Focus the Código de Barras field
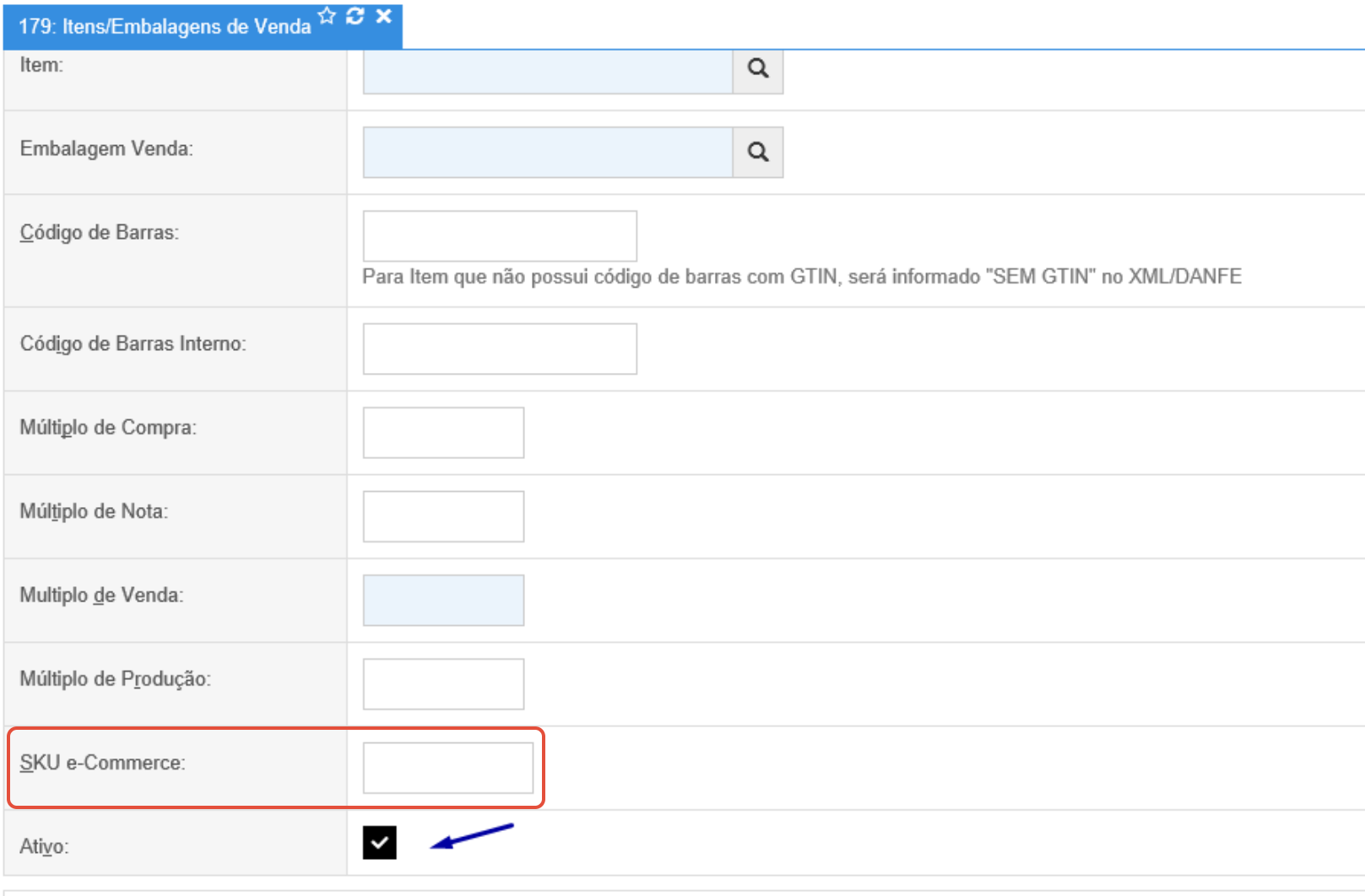Image resolution: width=1365 pixels, height=896 pixels. pyautogui.click(x=500, y=235)
